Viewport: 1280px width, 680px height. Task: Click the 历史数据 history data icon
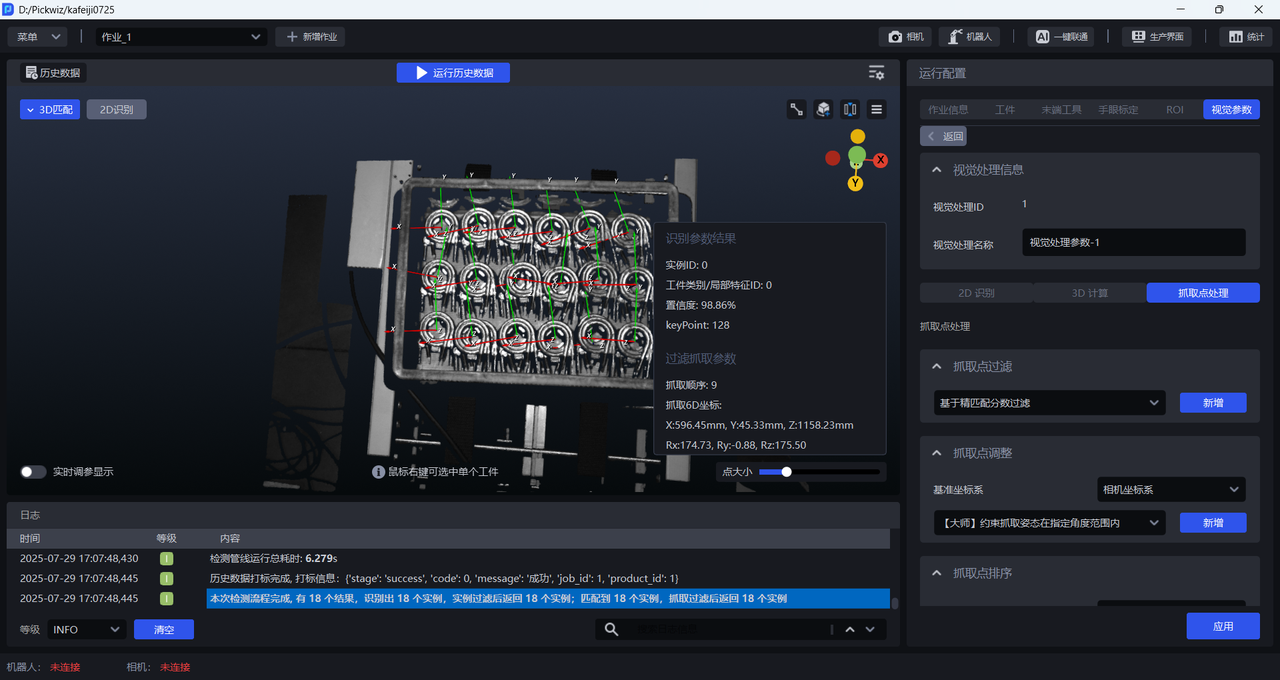coord(53,73)
